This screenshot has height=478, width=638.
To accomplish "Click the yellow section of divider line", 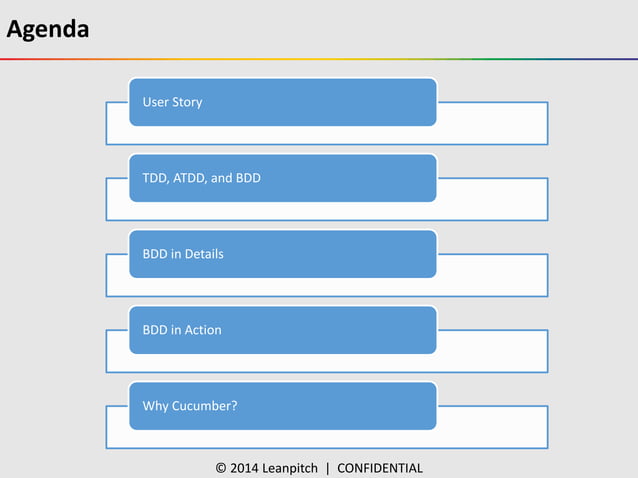I will point(250,59).
